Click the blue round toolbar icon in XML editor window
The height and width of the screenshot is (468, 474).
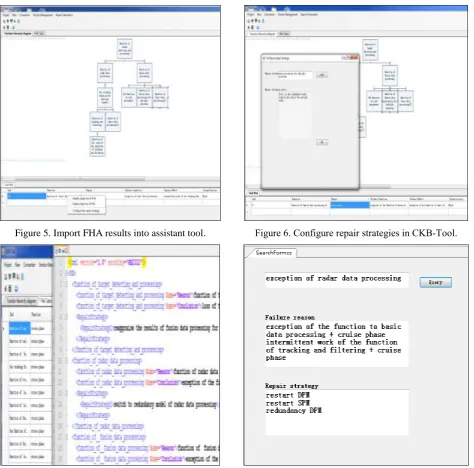pyautogui.click(x=16, y=288)
